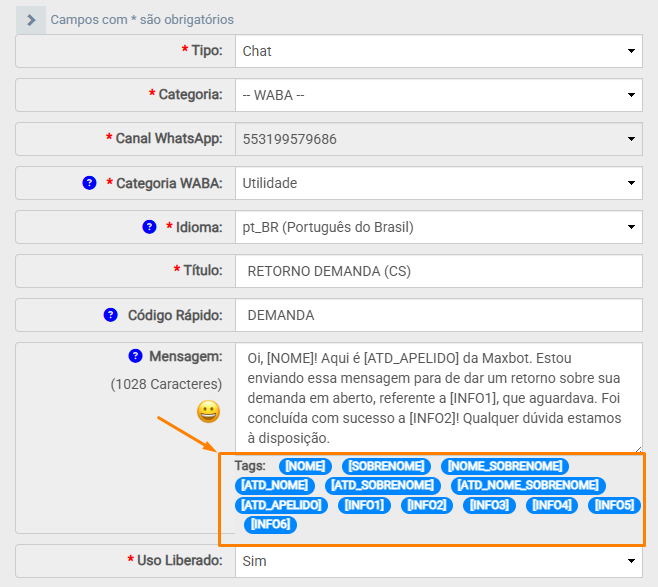
Task: Insert the [INFO1] tag
Action: [x=365, y=505]
